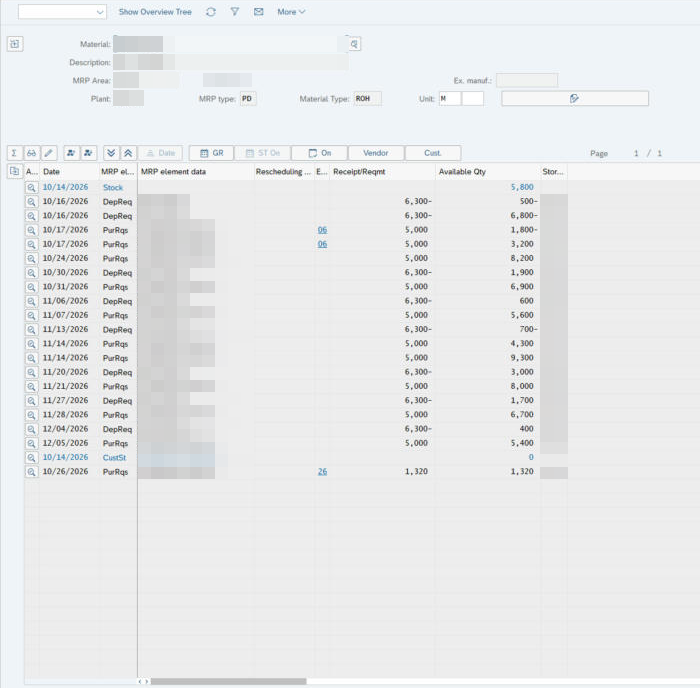Click the Refresh icon in top toolbar

[x=211, y=12]
